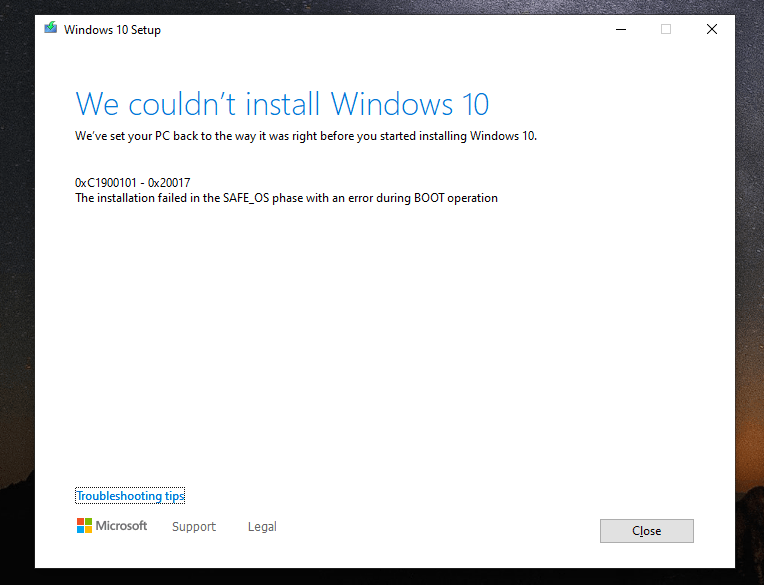Minimize the Windows 10 Setup window
The height and width of the screenshot is (585, 764).
(x=621, y=29)
